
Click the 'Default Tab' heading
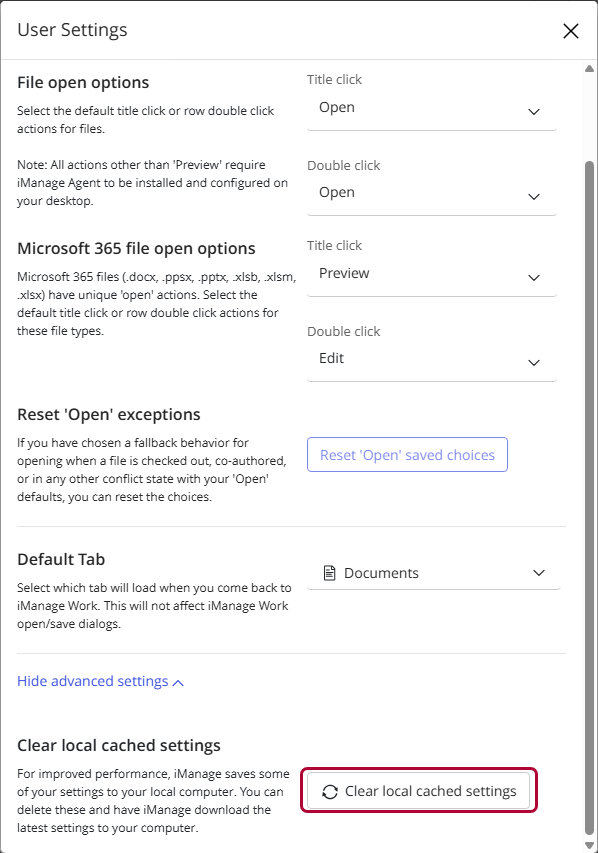(61, 559)
